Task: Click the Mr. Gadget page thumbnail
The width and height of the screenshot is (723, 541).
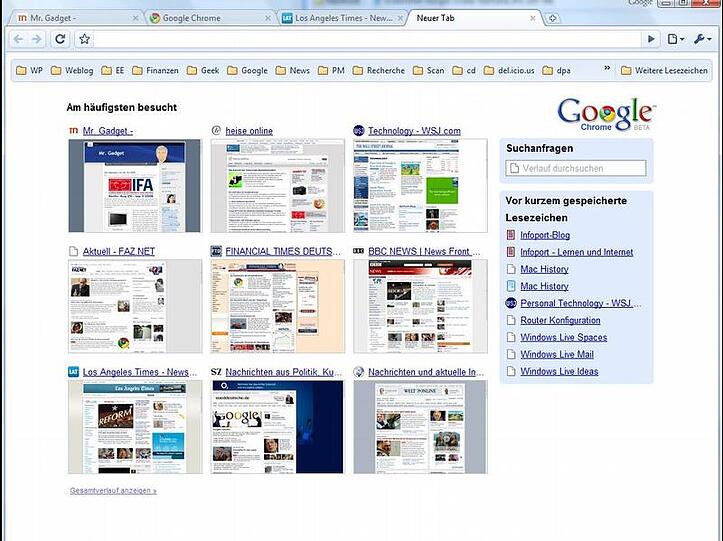Action: 135,186
